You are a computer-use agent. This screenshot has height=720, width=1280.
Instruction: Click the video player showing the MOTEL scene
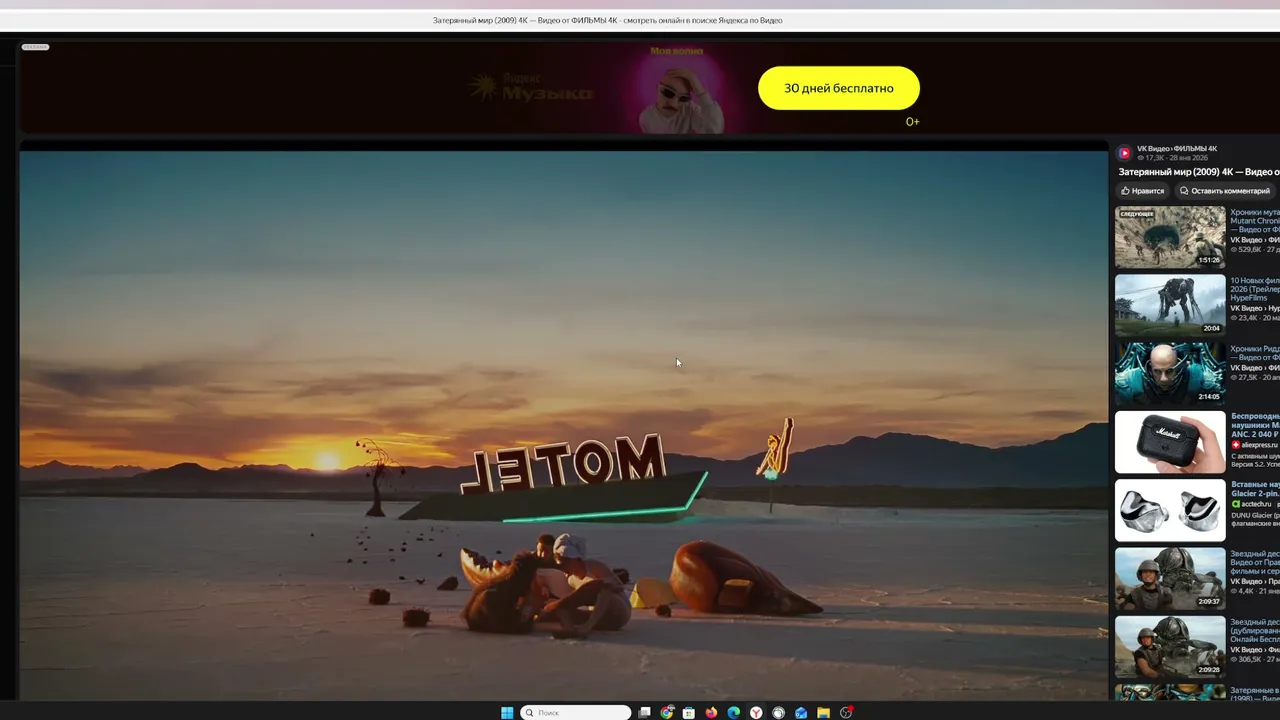coord(564,425)
